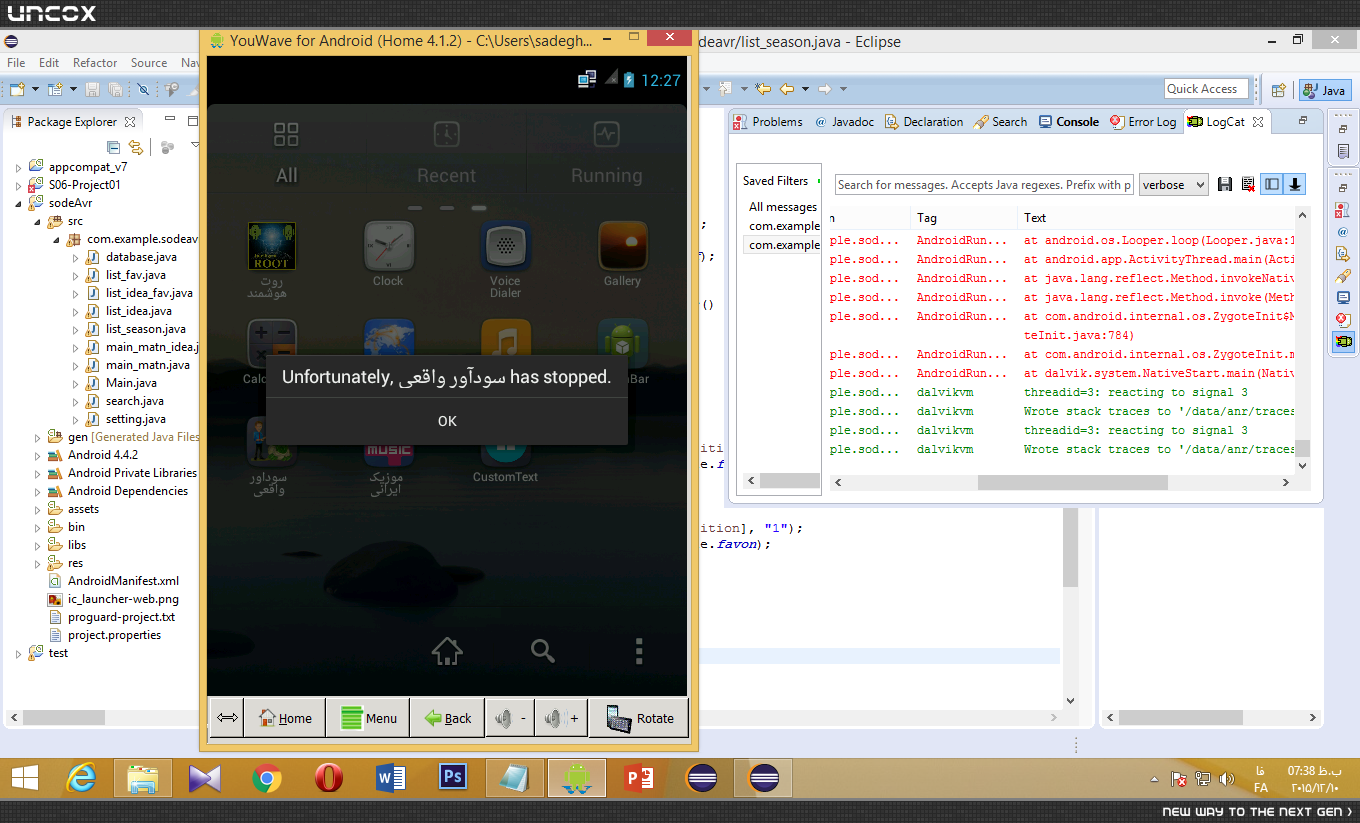Click the Open Perspective icon

(1277, 90)
